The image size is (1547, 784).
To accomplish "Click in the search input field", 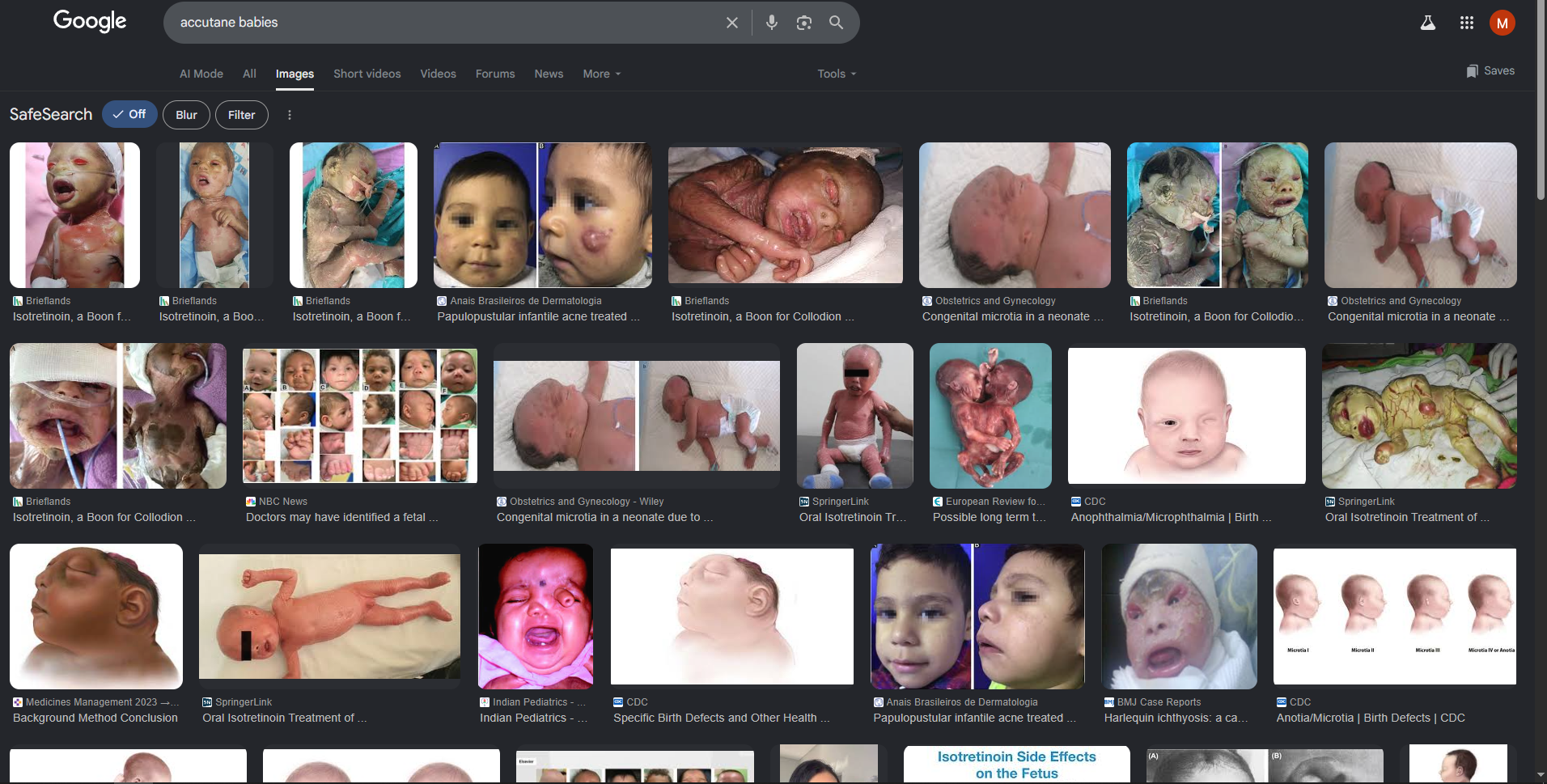I will pos(445,23).
